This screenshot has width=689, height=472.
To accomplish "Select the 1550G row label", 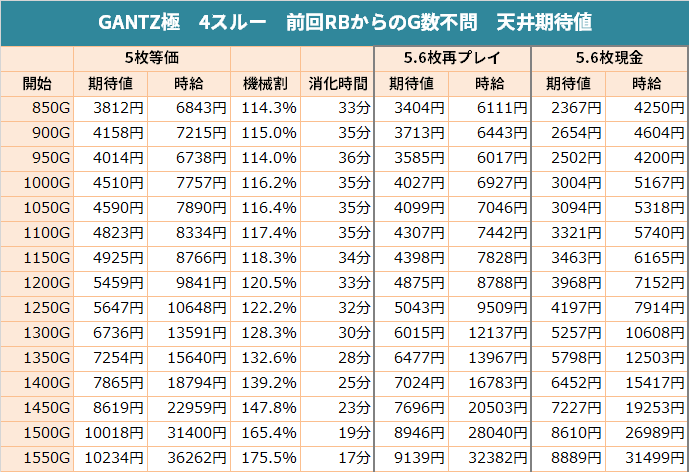I will pyautogui.click(x=37, y=459).
